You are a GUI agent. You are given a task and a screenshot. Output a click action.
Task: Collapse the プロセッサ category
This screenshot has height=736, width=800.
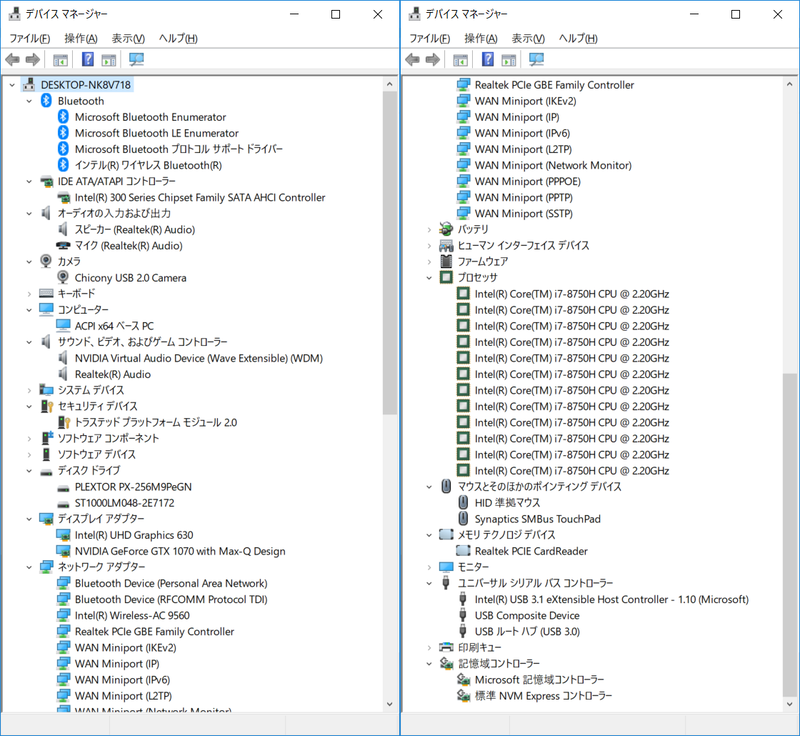[x=429, y=277]
